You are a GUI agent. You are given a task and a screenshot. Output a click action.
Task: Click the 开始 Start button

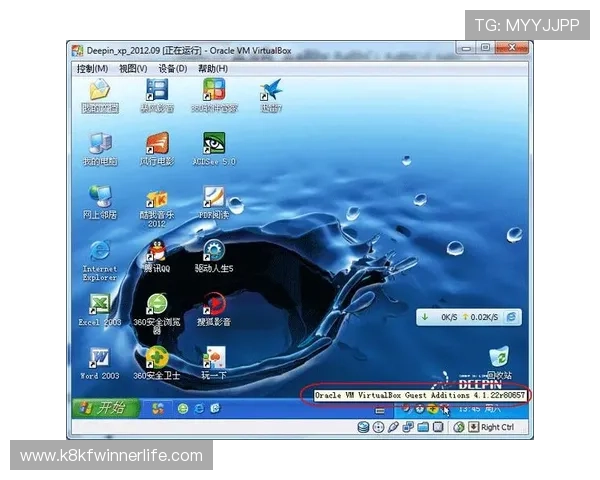coord(103,407)
